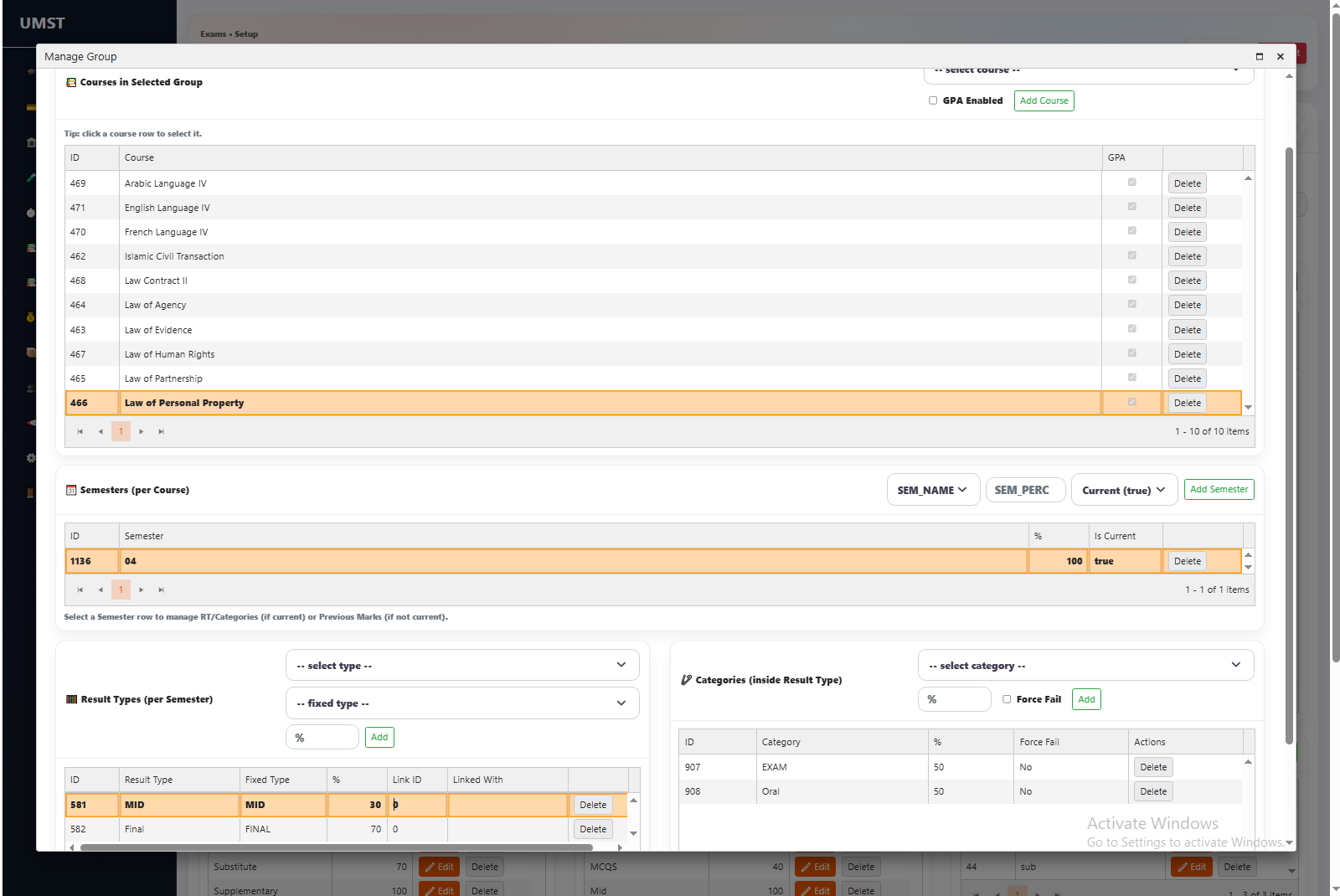Click Add button for categories
The height and width of the screenshot is (896, 1340).
tap(1086, 699)
